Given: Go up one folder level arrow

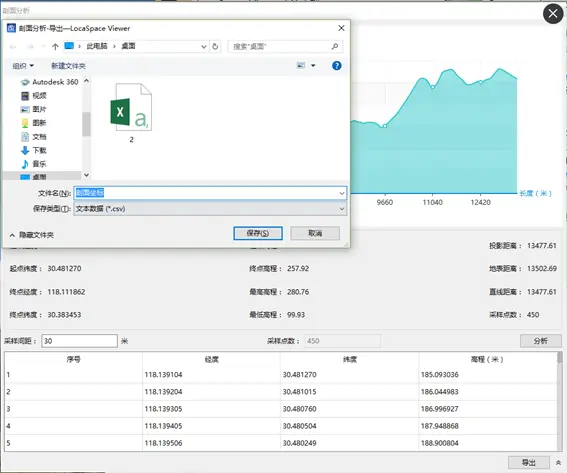Looking at the screenshot, I should click(x=55, y=46).
